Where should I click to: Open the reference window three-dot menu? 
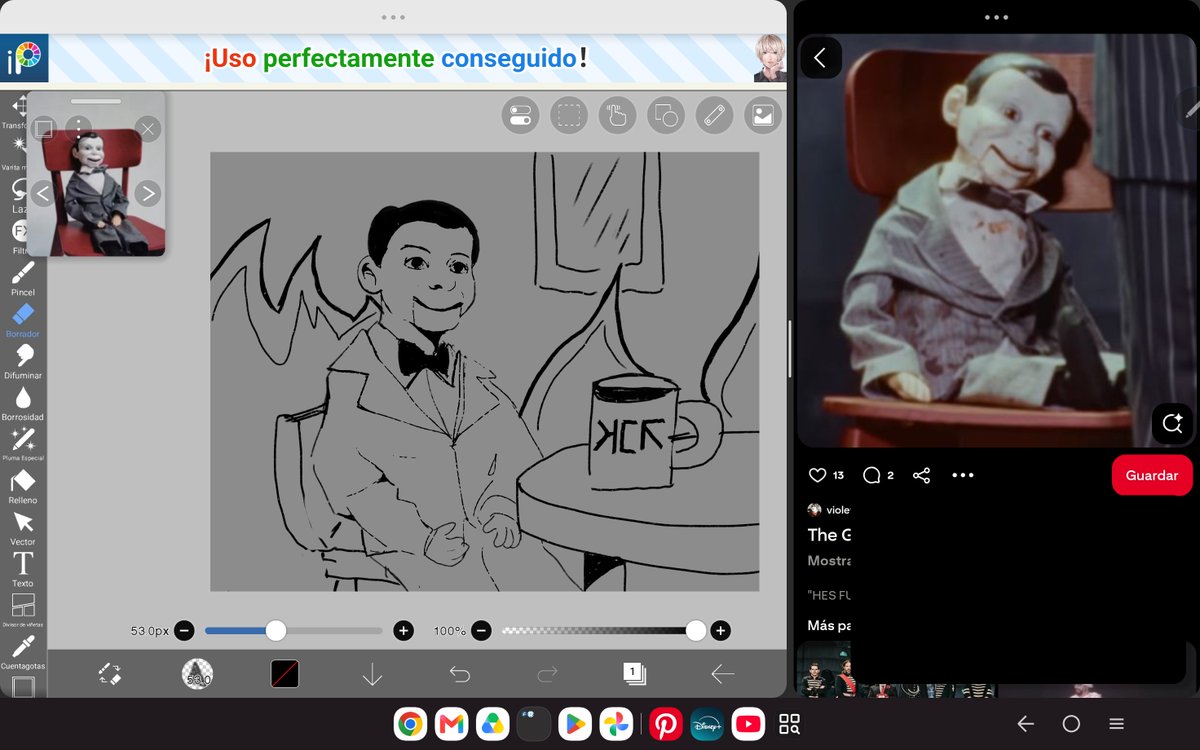pyautogui.click(x=78, y=128)
